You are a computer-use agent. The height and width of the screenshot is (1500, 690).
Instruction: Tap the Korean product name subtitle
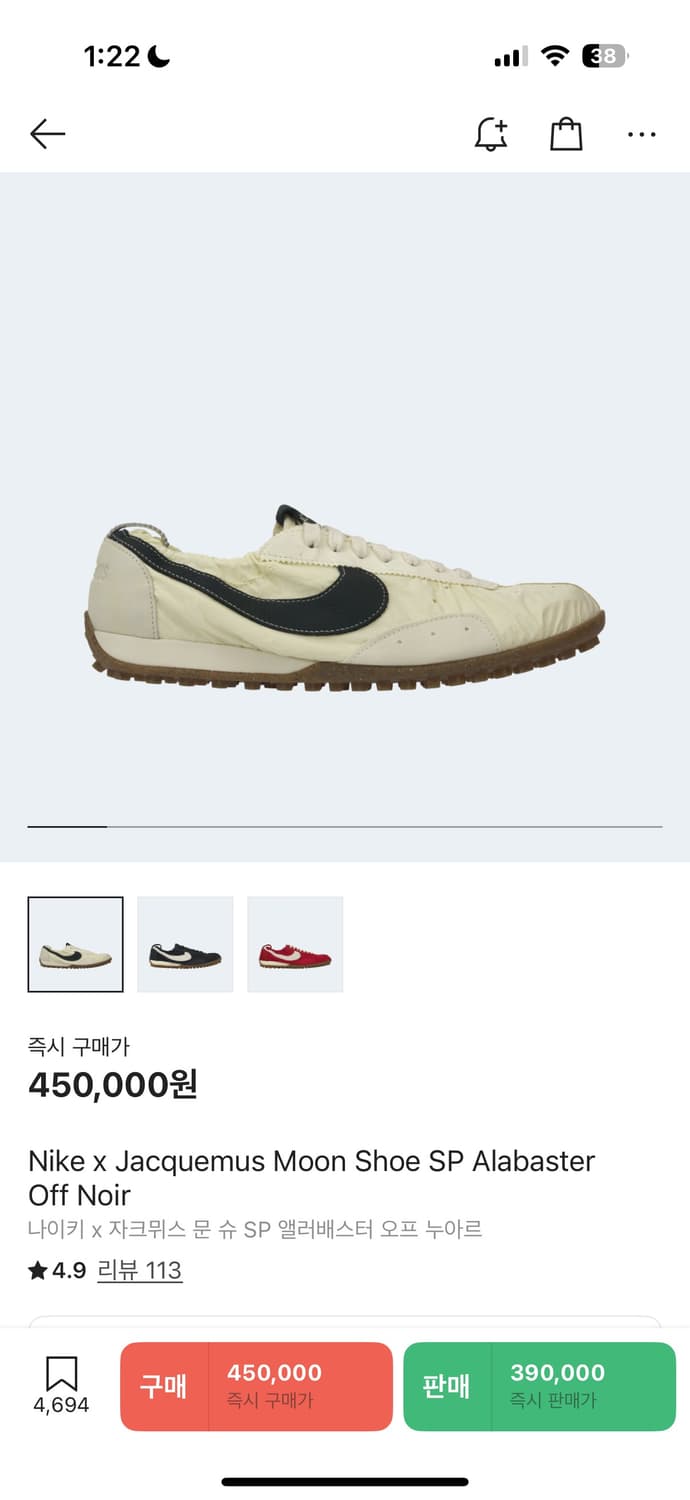255,1229
